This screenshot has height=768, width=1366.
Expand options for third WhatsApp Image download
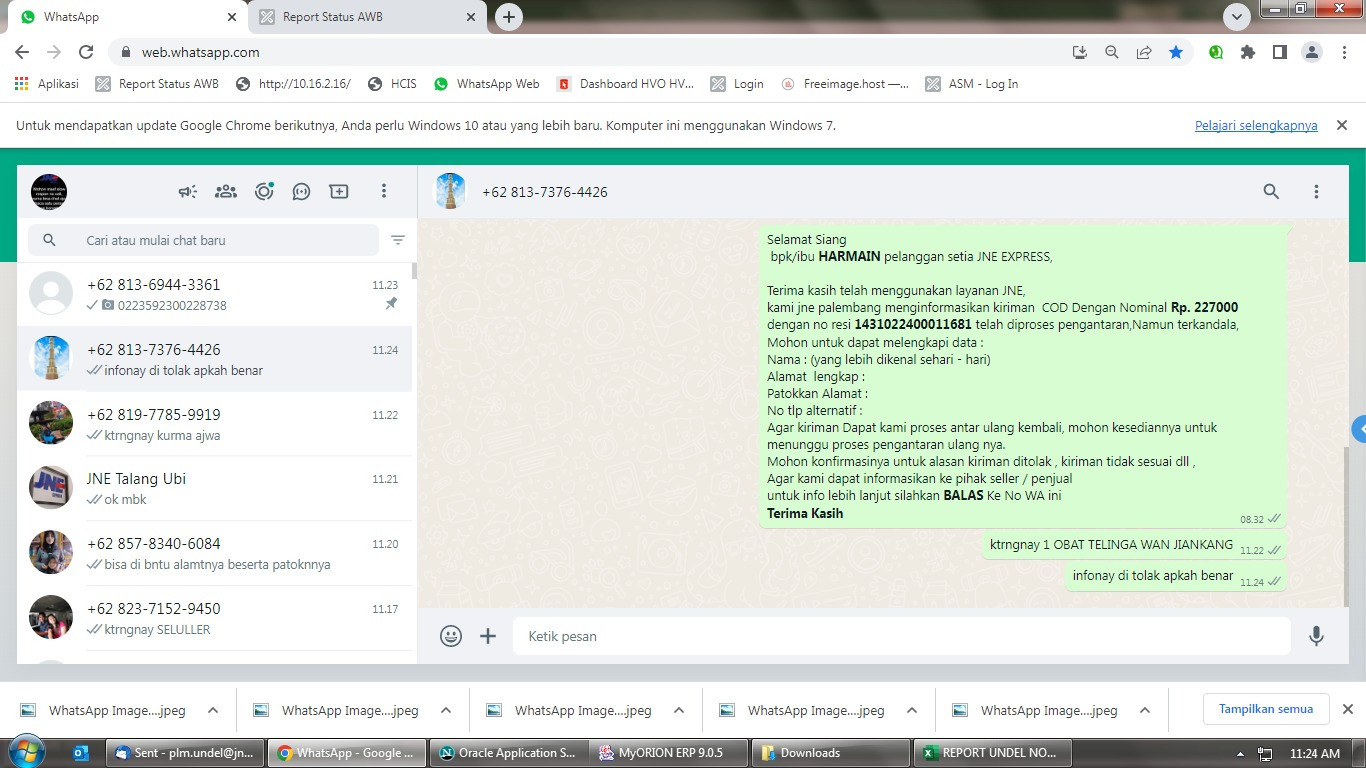point(679,710)
